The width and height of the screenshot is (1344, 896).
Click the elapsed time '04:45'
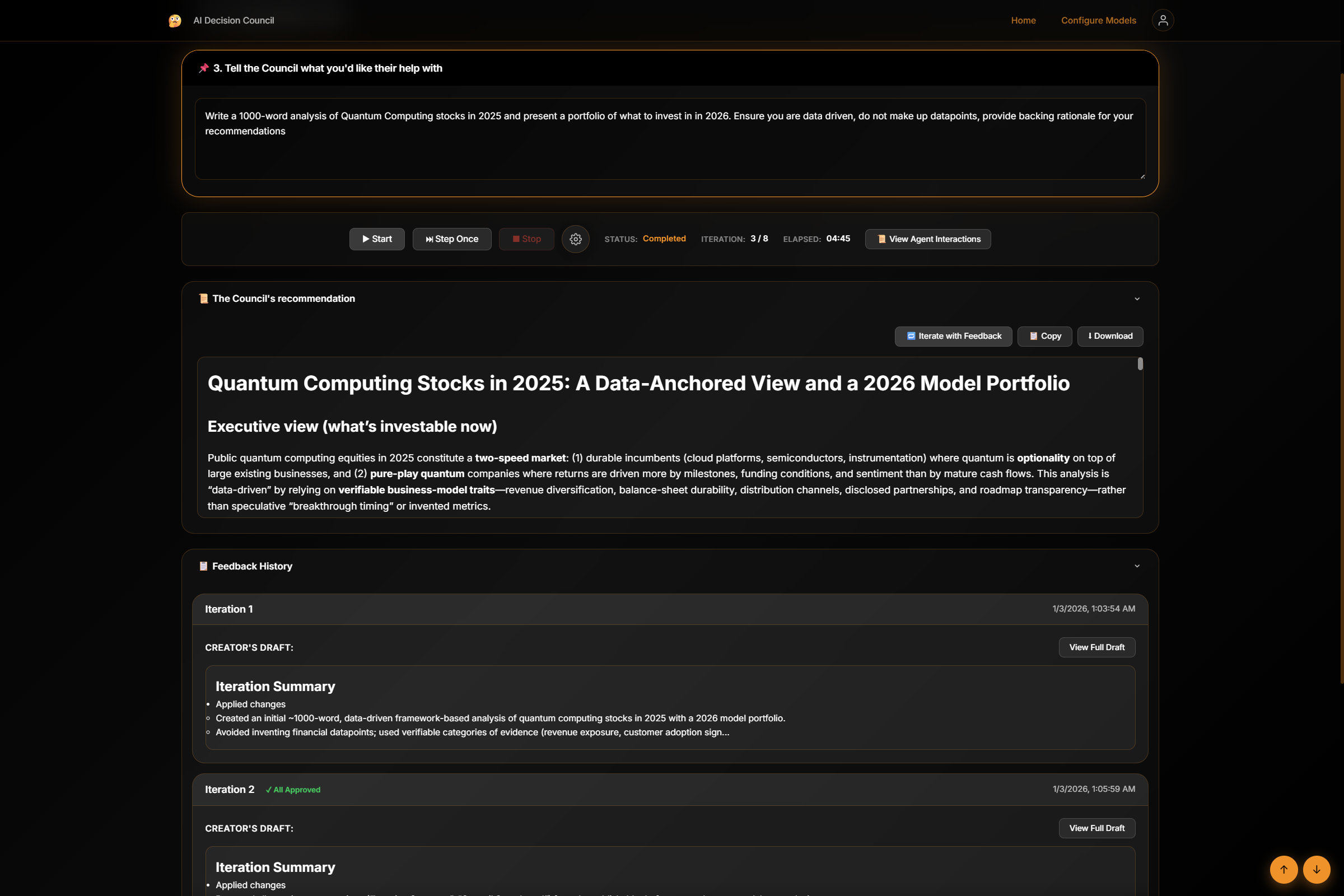[x=838, y=239]
